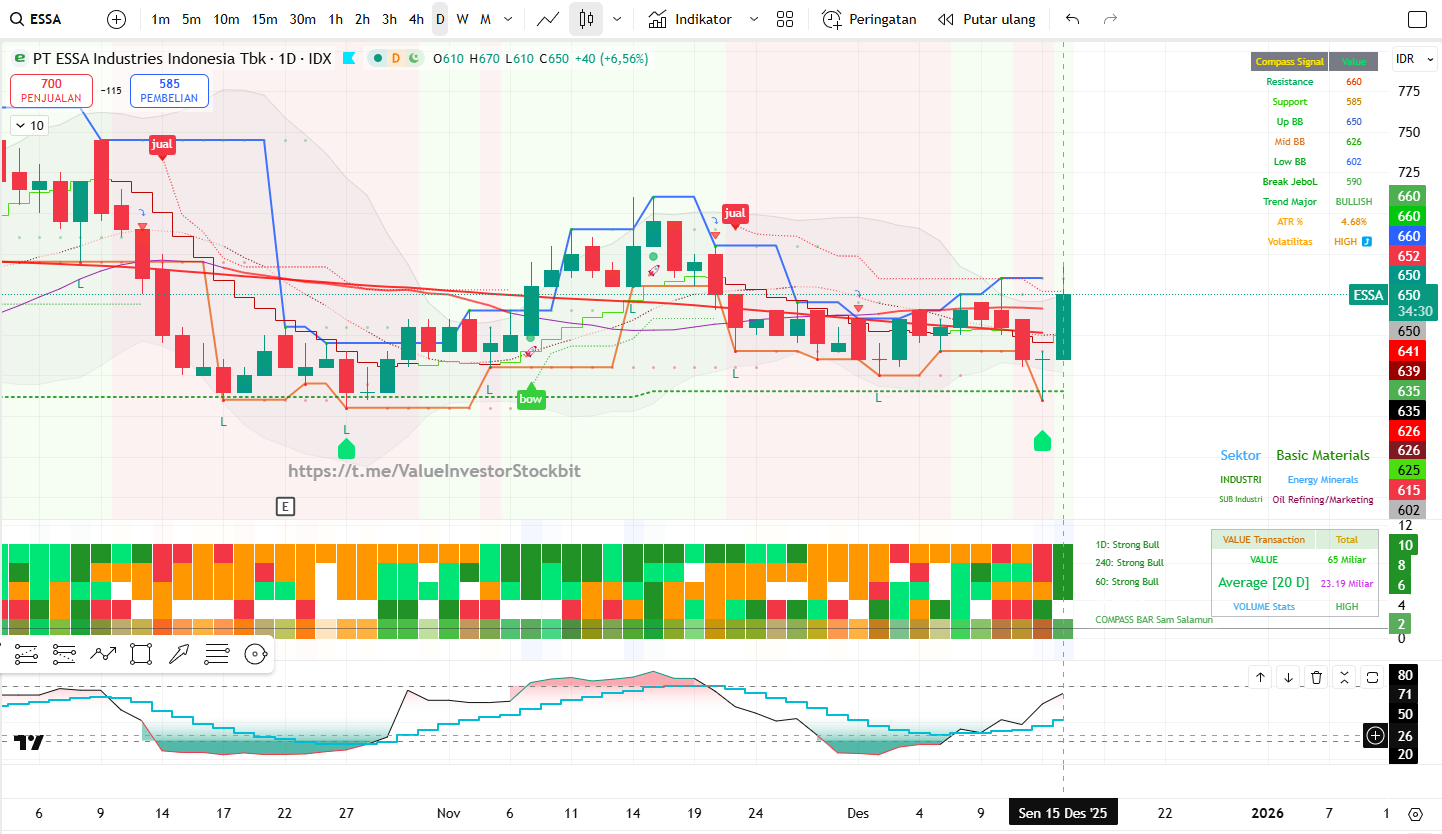Click the circle target icon in drawing toolbar
Screen dimensions: 1442x834
click(255, 654)
